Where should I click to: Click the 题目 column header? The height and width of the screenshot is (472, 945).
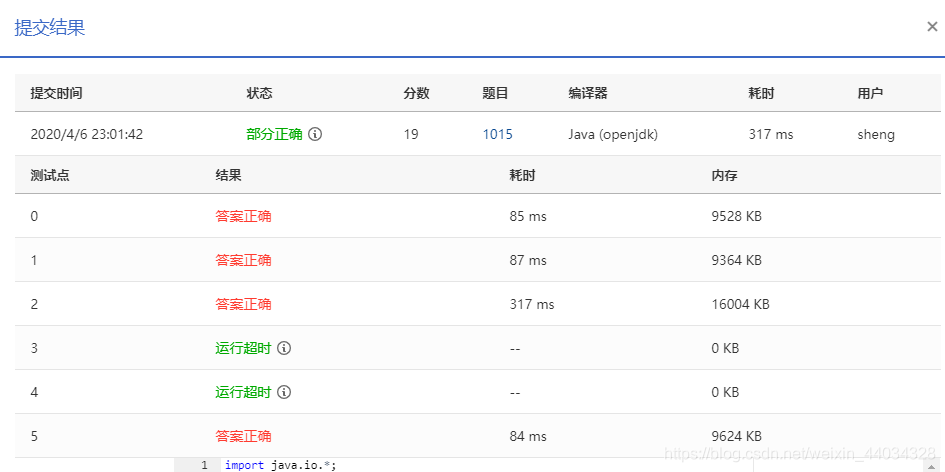pyautogui.click(x=495, y=93)
